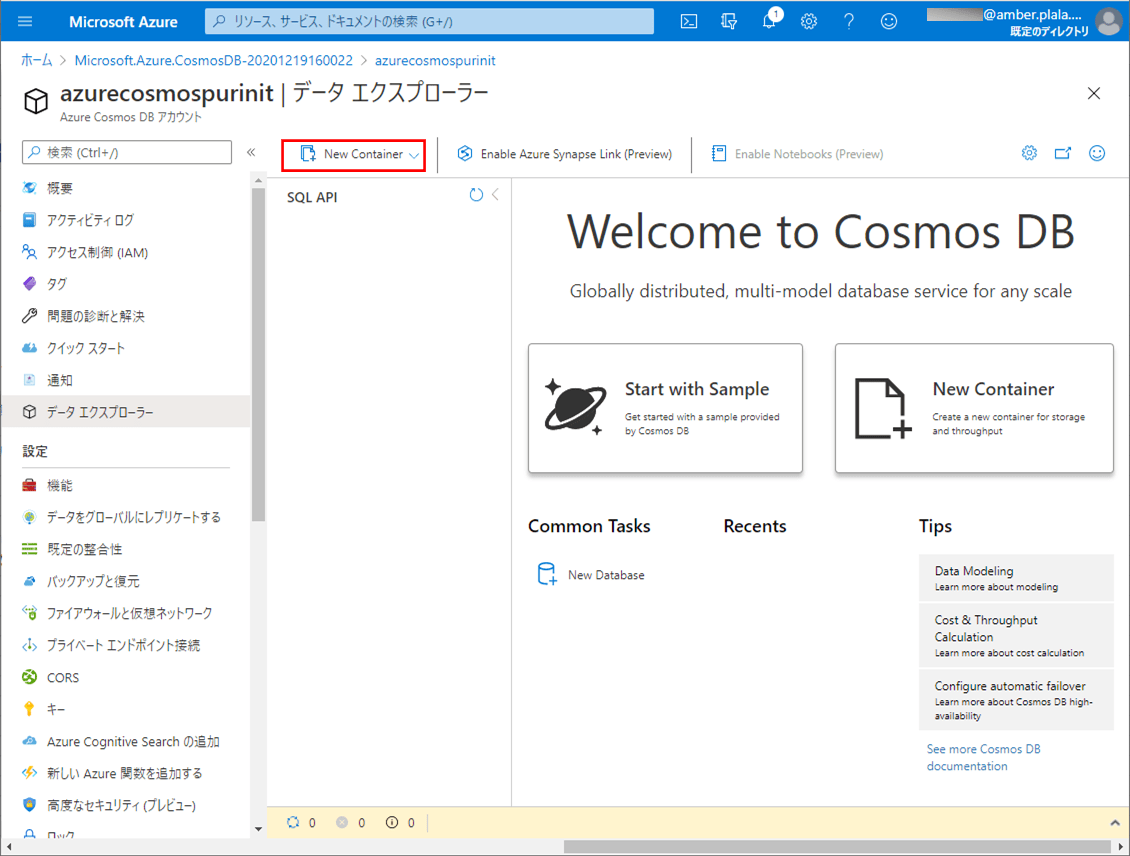The image size is (1130, 856).
Task: Click New Database under Common Tasks
Action: tap(591, 574)
